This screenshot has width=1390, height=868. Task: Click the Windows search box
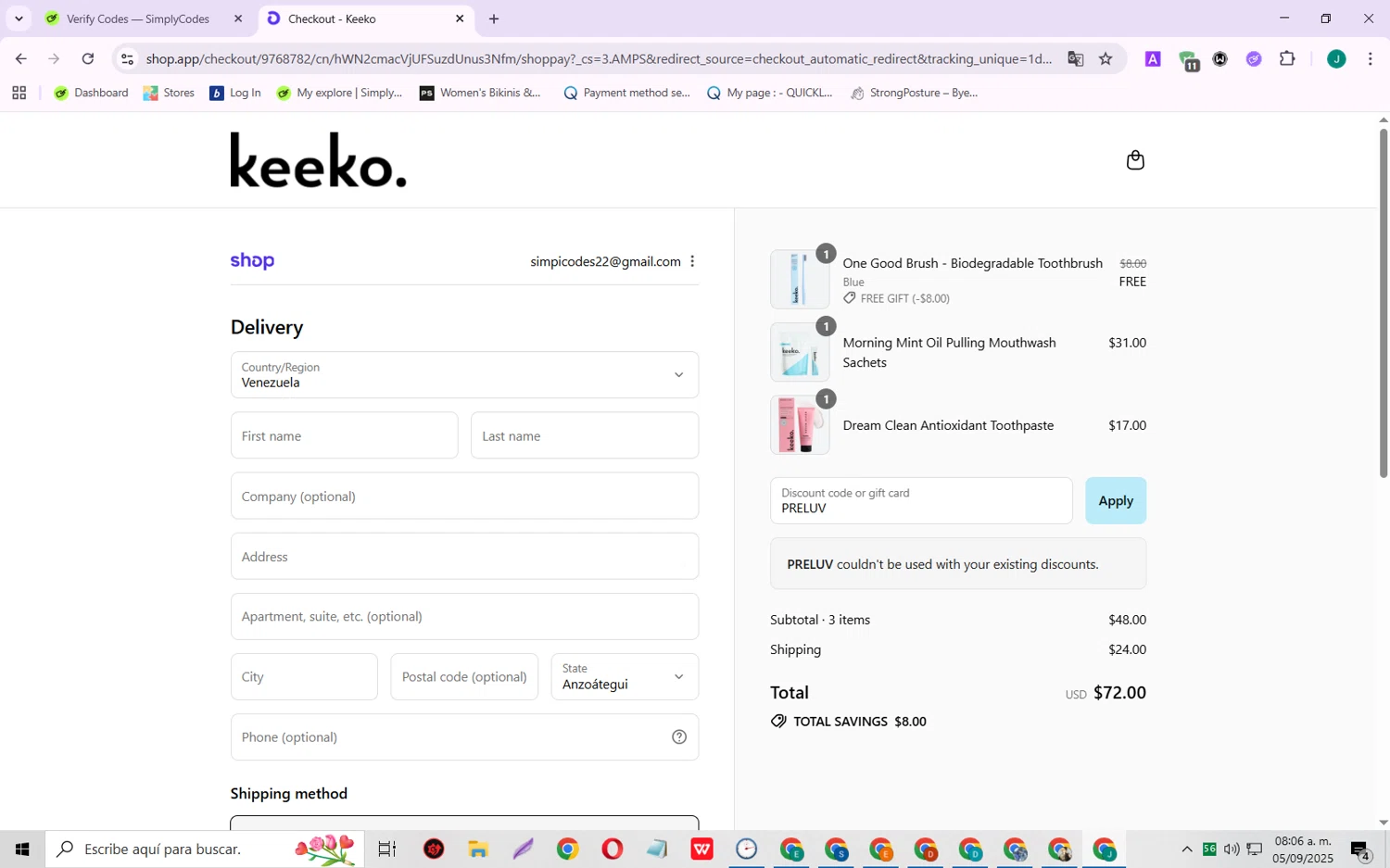point(205,849)
